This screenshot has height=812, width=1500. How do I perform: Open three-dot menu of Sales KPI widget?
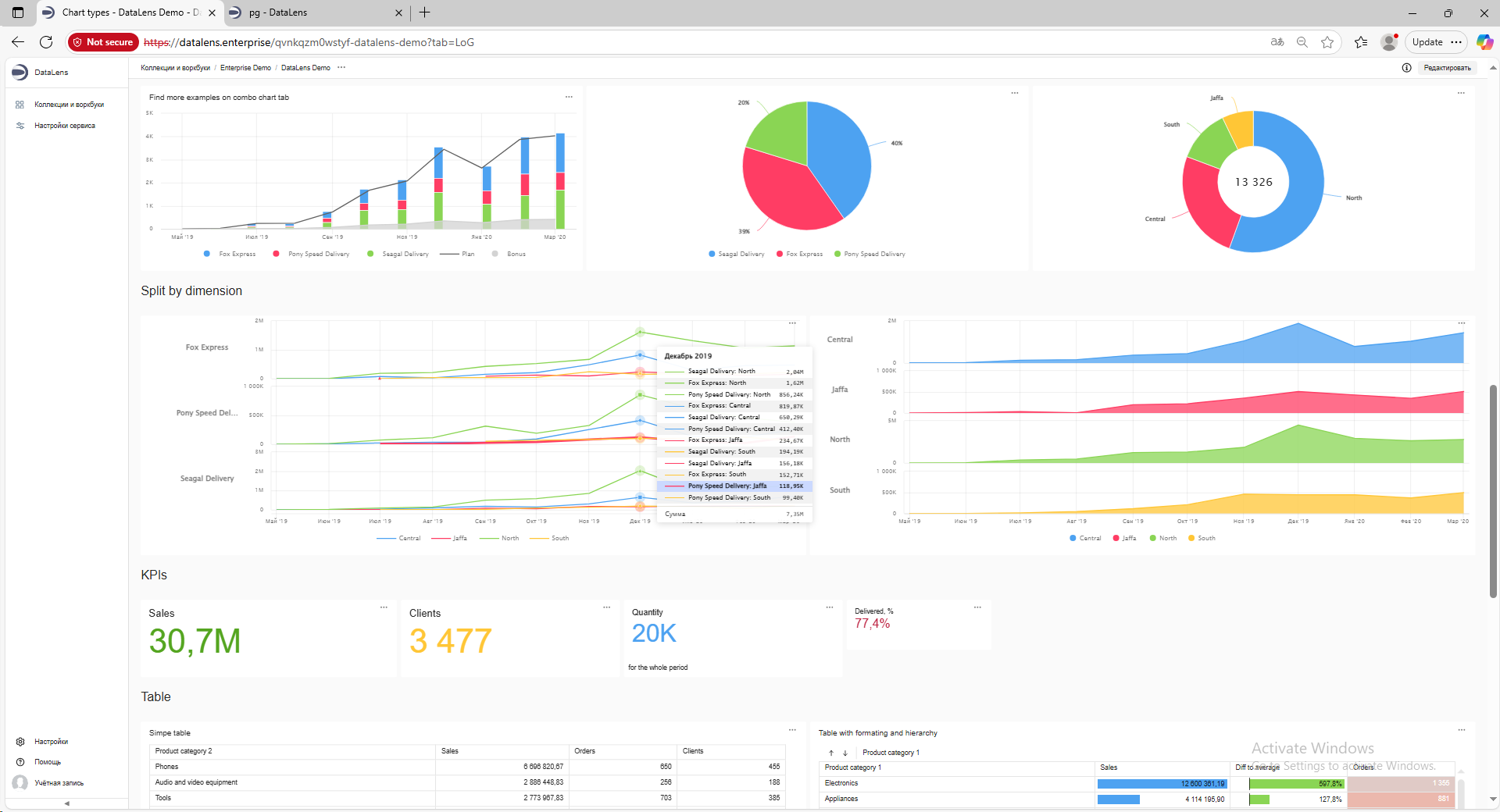[384, 607]
